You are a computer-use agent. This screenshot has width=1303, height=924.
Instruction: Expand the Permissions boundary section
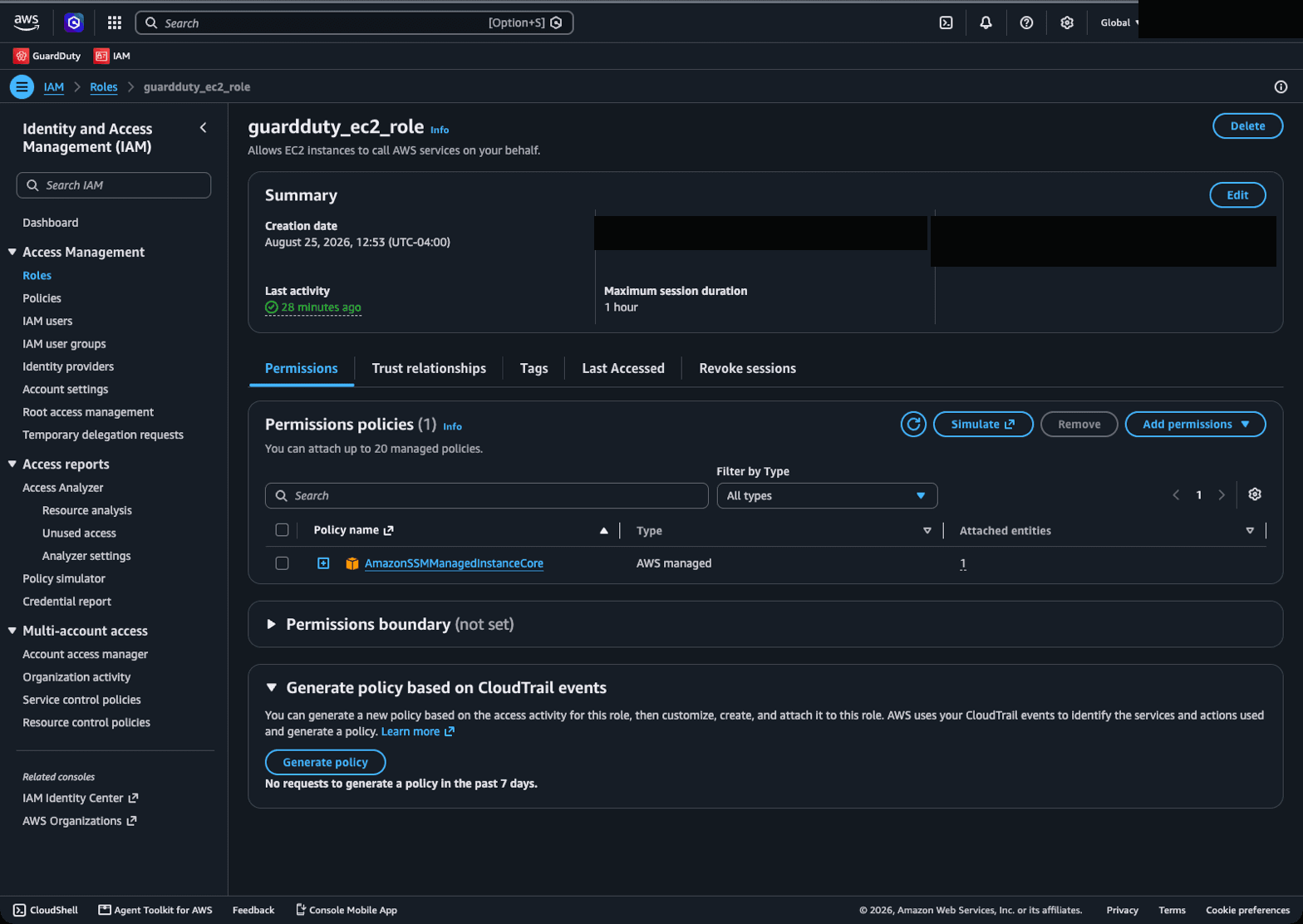point(271,624)
